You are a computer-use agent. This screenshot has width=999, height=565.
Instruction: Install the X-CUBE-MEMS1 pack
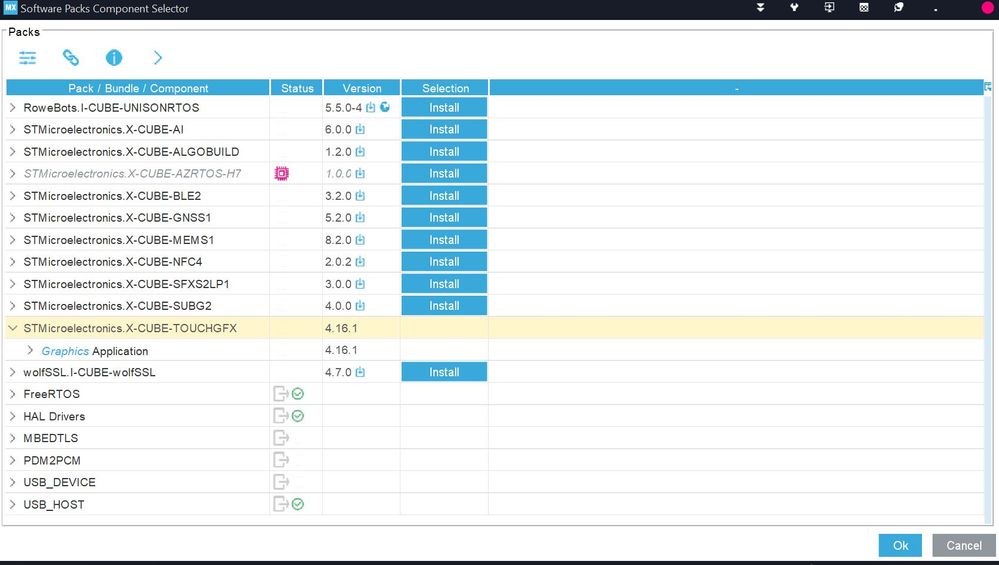[x=444, y=240]
